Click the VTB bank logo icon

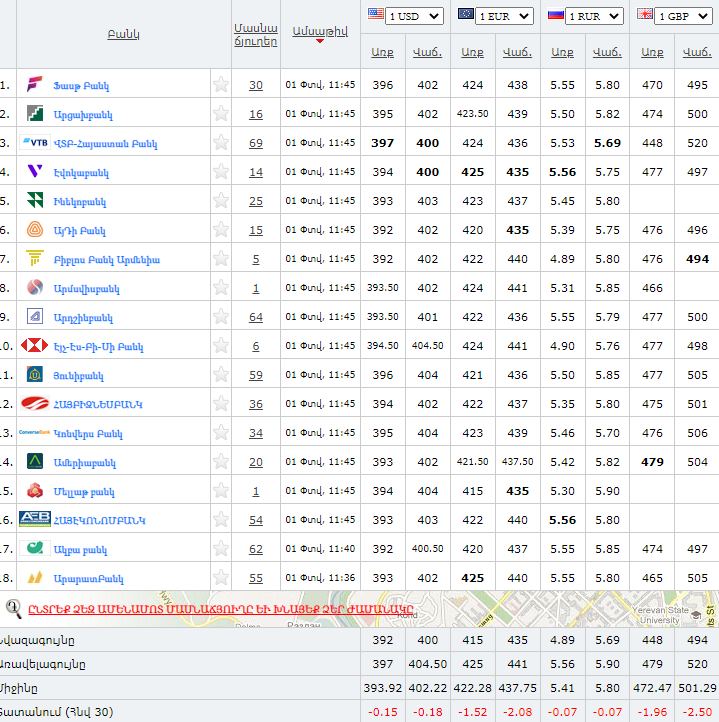pos(35,143)
